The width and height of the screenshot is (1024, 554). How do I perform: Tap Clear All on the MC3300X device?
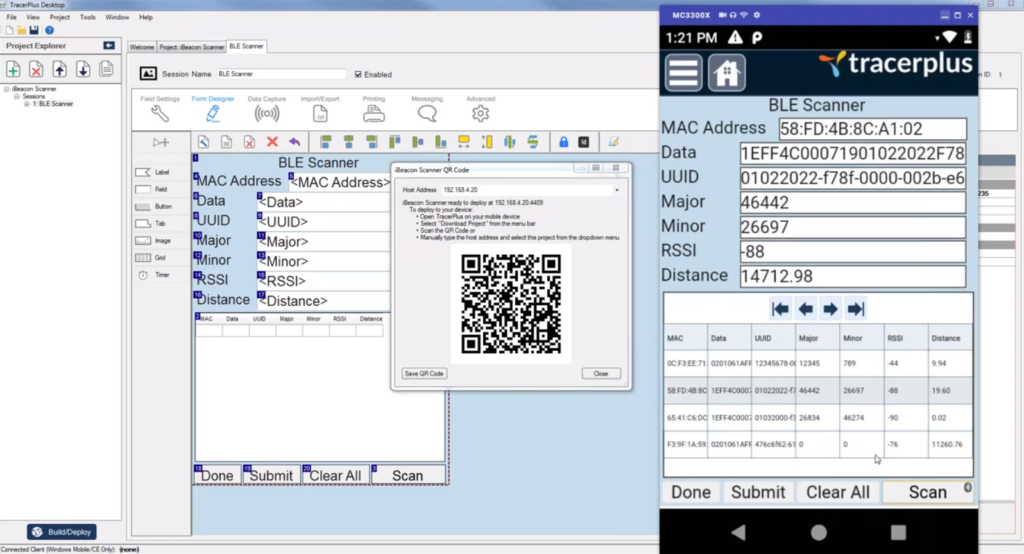837,492
